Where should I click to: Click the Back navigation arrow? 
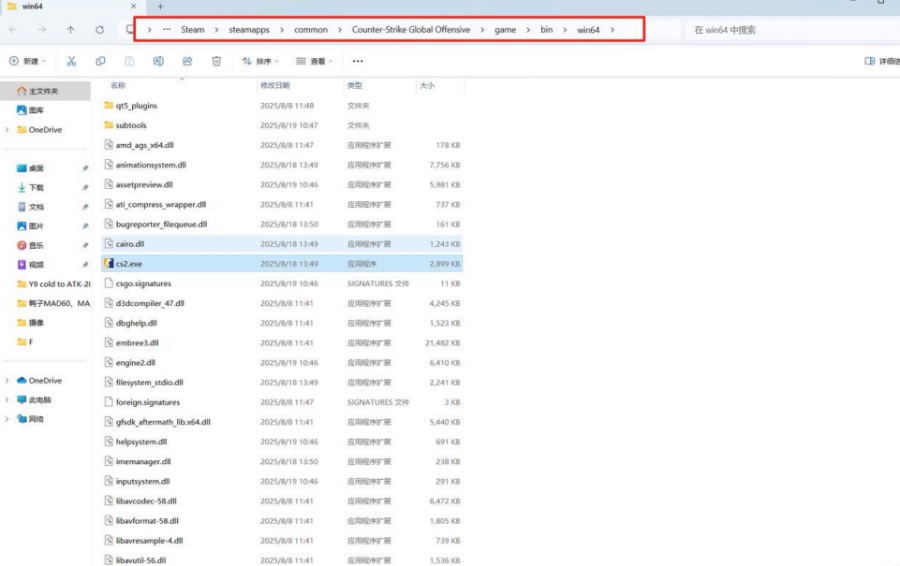[x=13, y=29]
